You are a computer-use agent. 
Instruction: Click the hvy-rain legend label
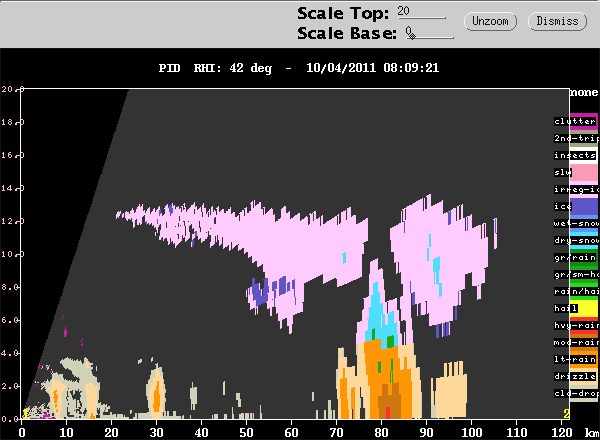(576, 325)
